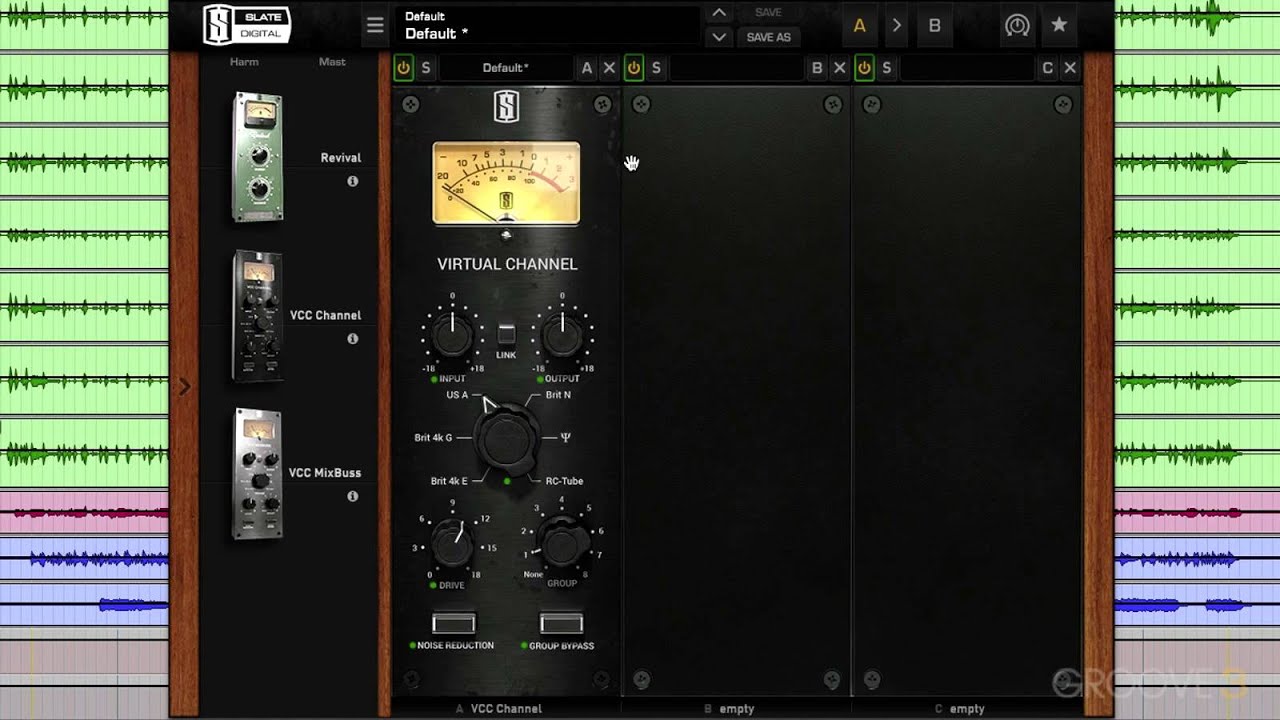This screenshot has height=720, width=1280.
Task: Open the slot B preset dropdown
Action: [x=737, y=68]
